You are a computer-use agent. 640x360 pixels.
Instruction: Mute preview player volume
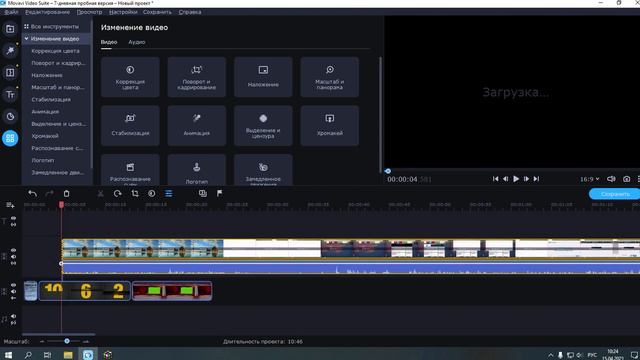611,179
